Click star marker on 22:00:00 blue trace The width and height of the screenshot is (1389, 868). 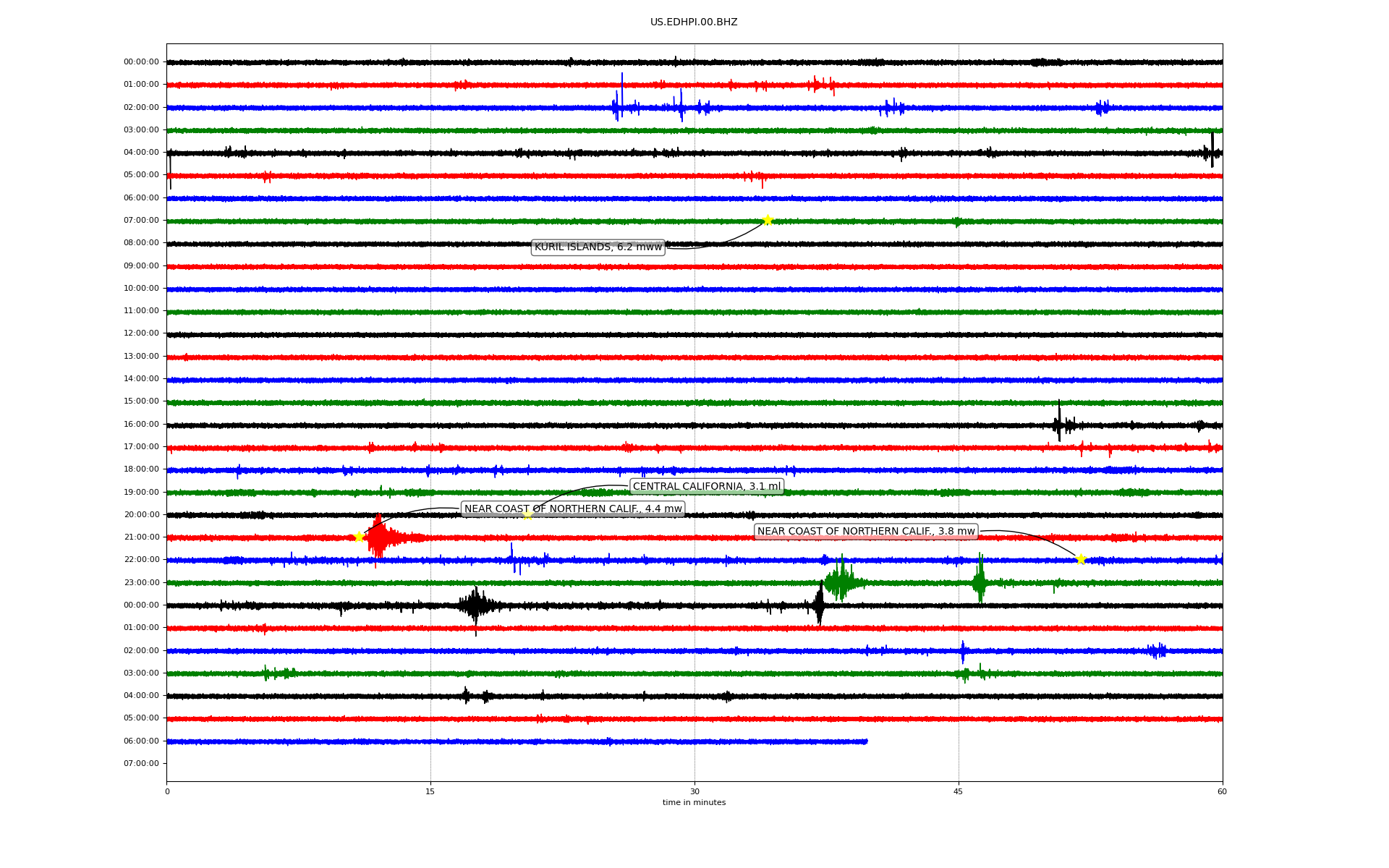[1081, 559]
